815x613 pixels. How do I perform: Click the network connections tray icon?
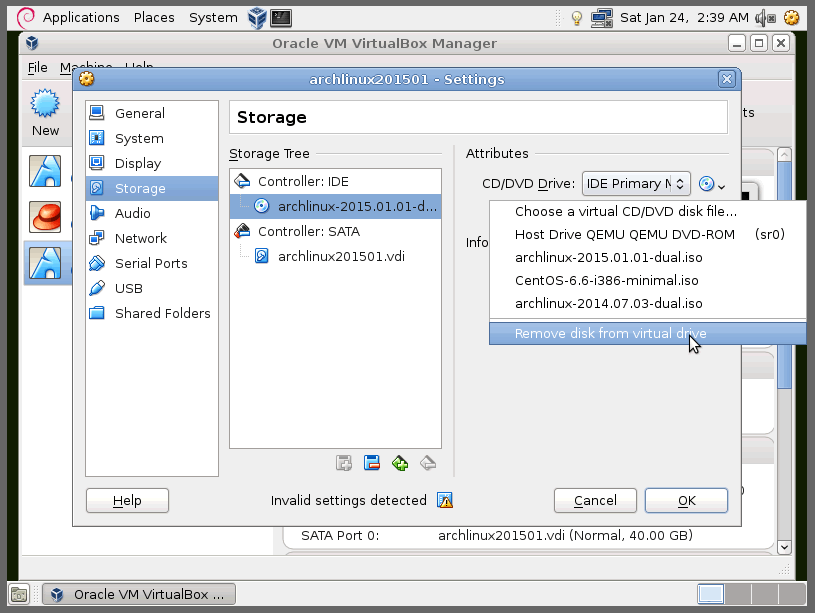click(601, 18)
